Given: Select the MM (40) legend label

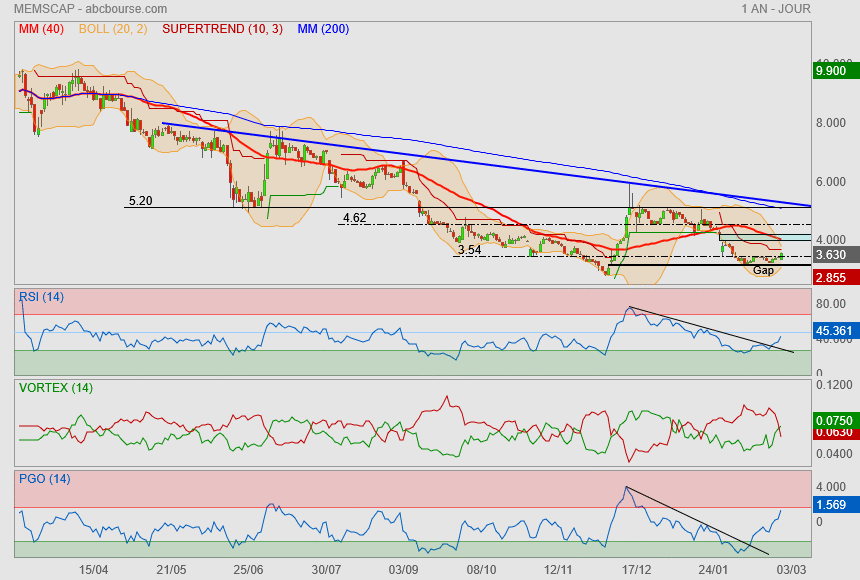Looking at the screenshot, I should coord(41,29).
